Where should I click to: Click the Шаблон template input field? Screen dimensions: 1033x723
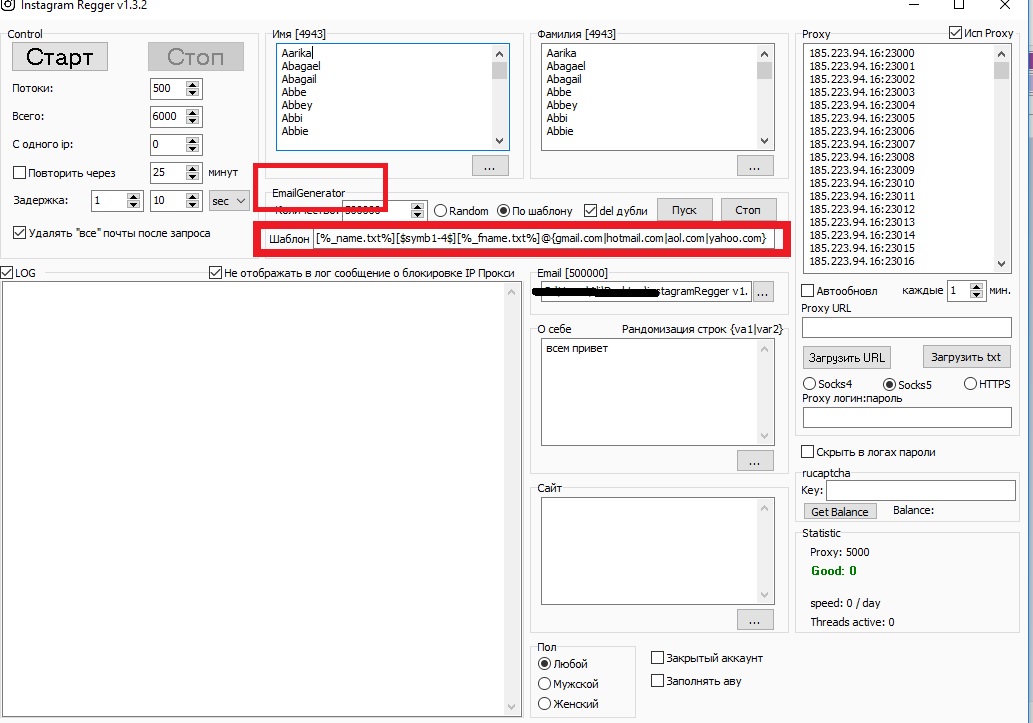click(x=544, y=239)
